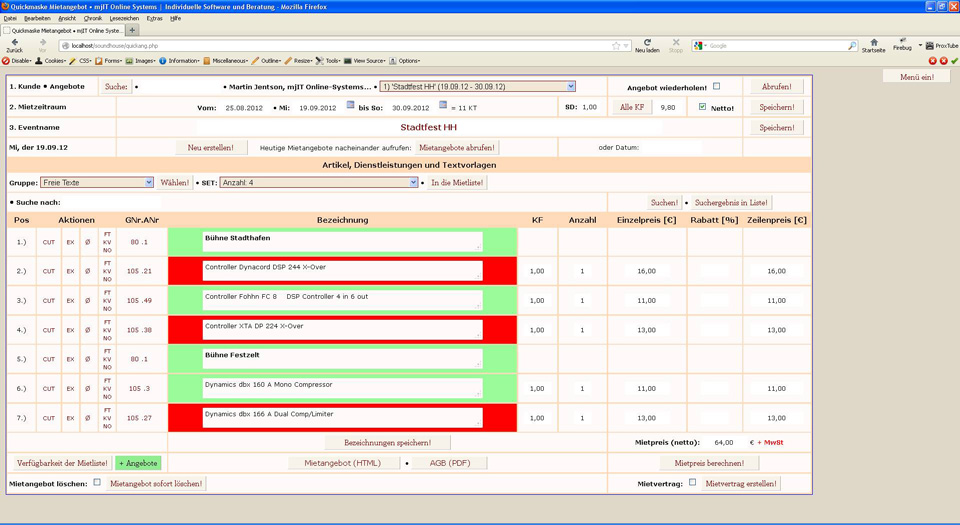Open new tab with plus icon
This screenshot has width=960, height=525.
(x=132, y=30)
